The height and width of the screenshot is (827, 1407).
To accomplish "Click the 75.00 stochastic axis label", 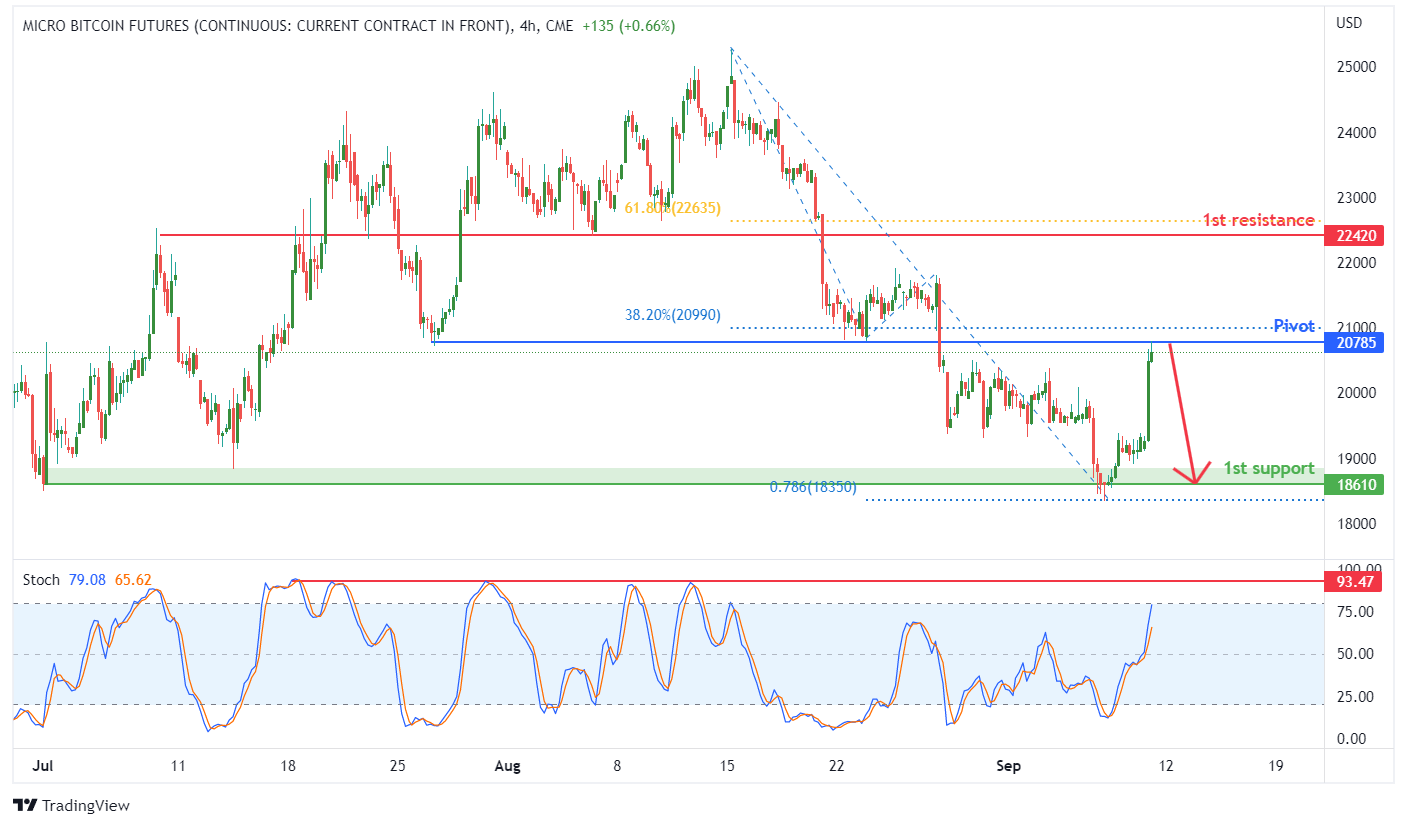I will [x=1354, y=611].
